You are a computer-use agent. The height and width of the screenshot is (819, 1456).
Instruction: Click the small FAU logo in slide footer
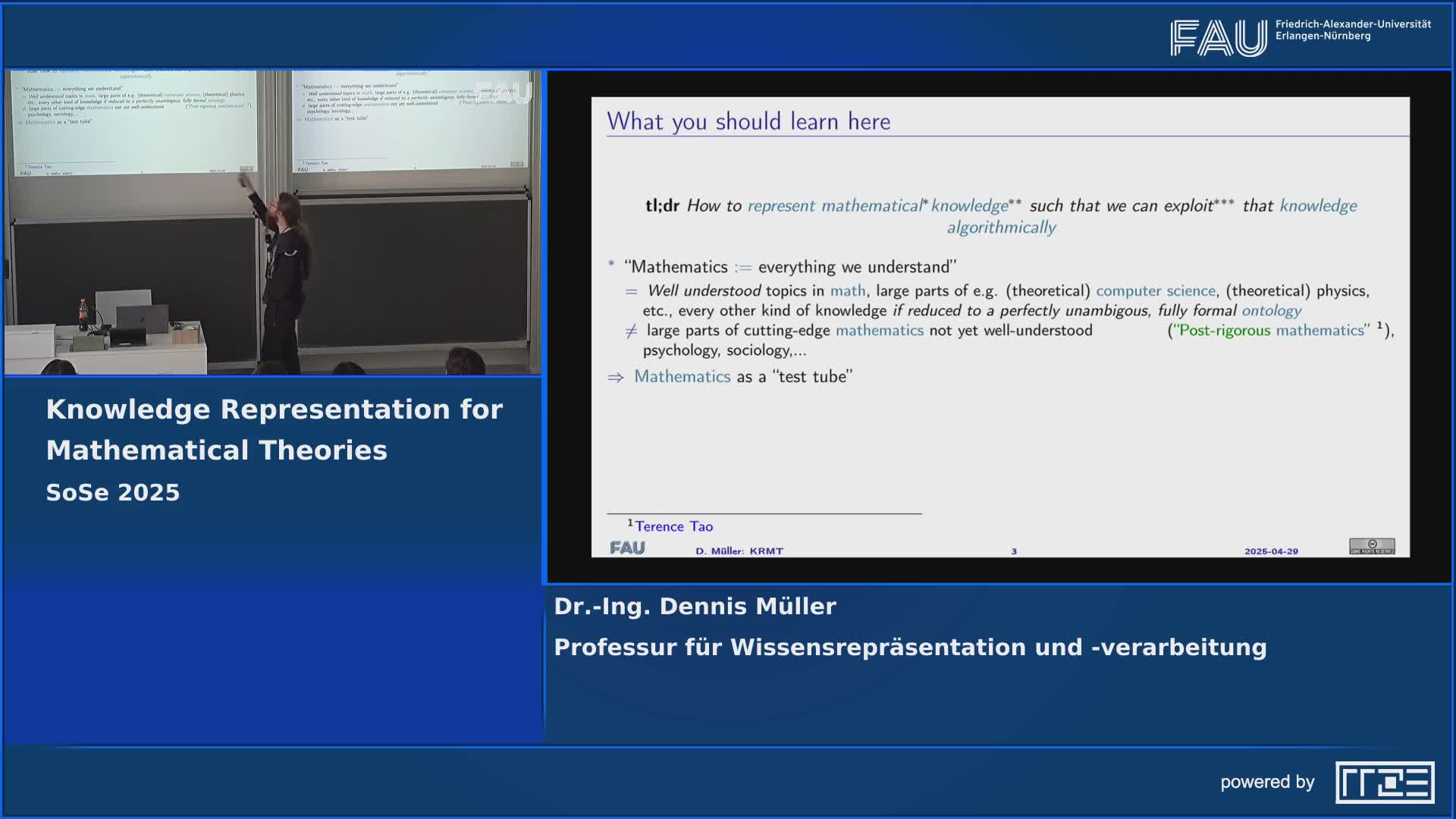pos(627,548)
